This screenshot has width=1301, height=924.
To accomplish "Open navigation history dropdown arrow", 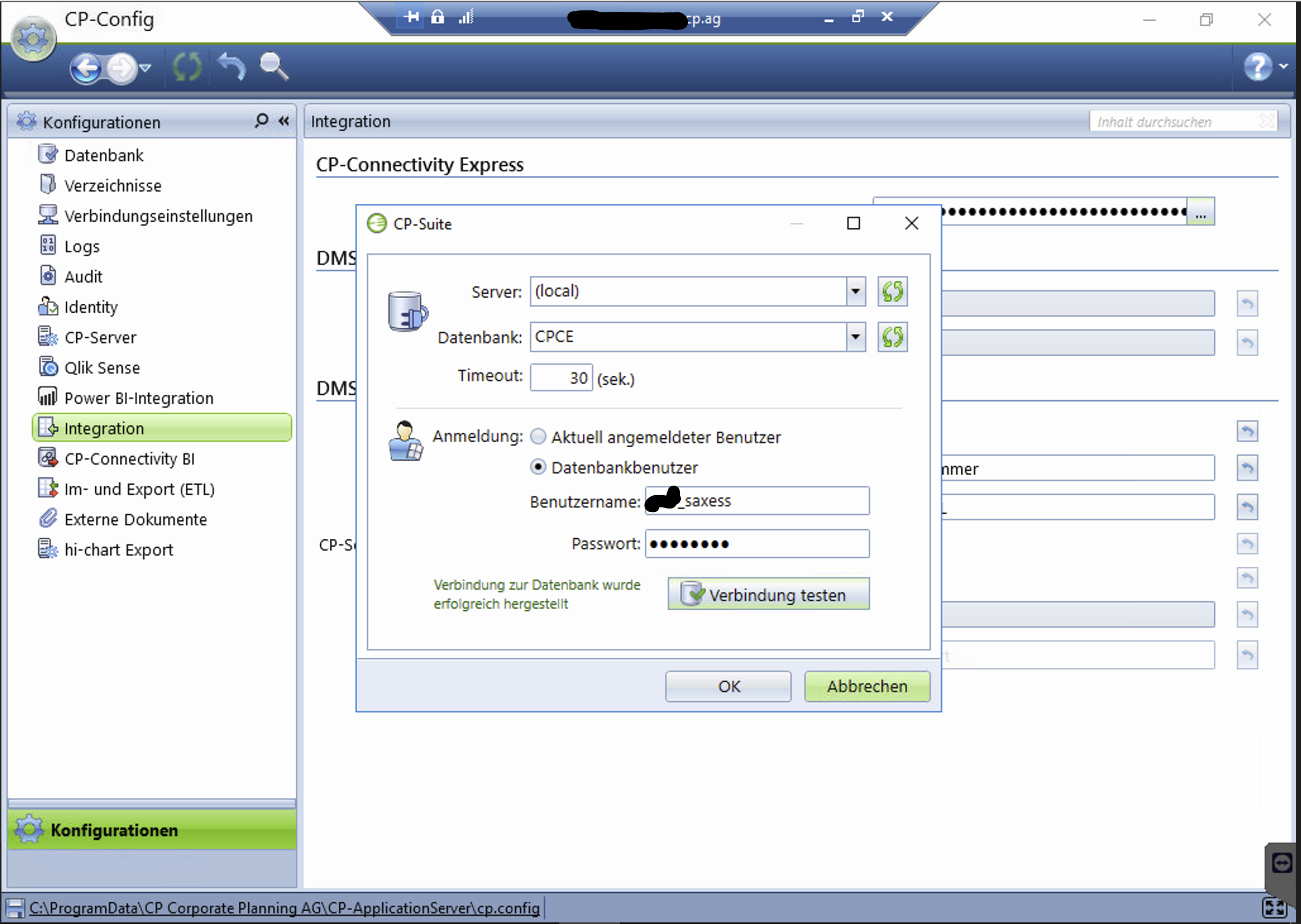I will point(145,69).
